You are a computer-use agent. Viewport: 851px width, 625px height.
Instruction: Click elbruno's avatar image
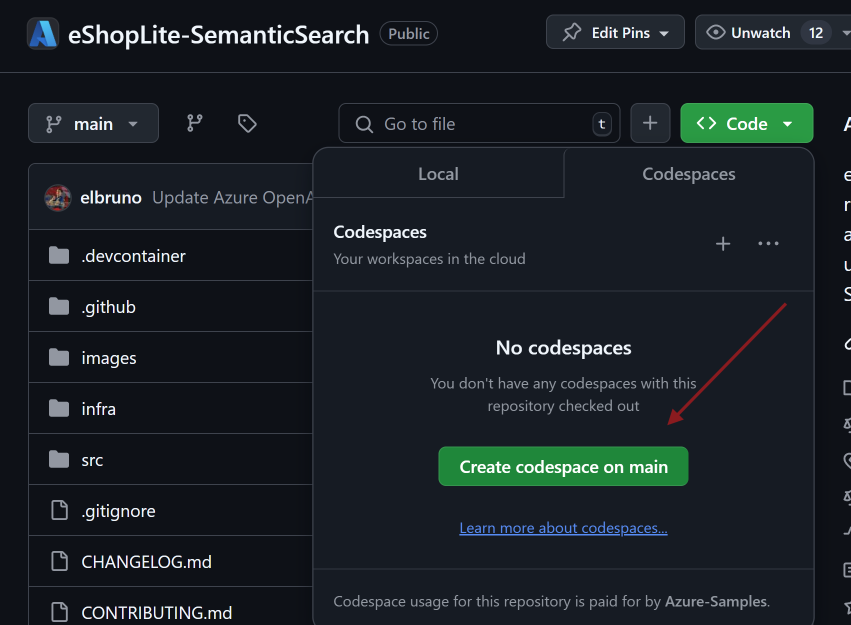coord(58,197)
